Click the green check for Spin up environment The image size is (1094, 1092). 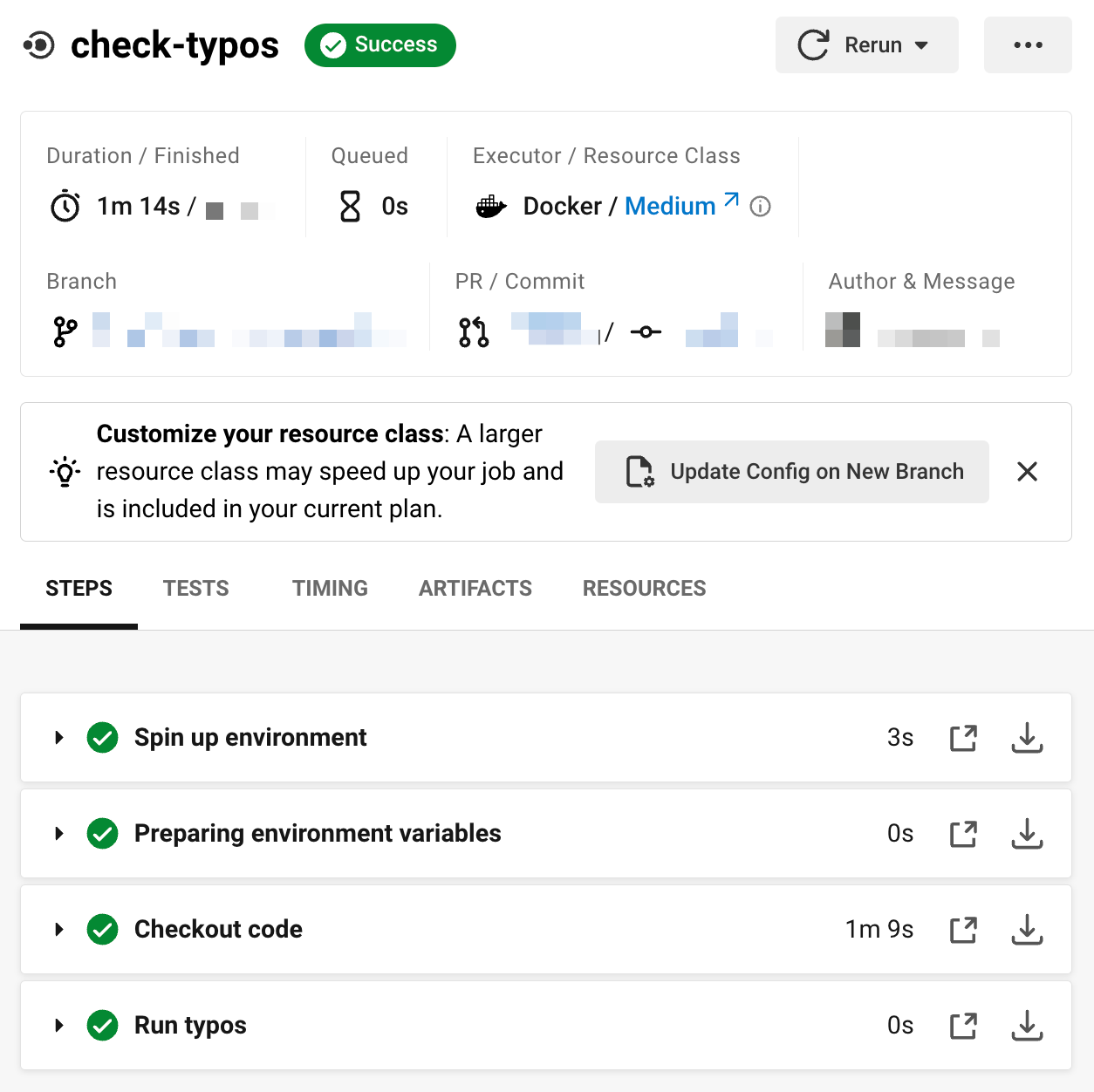point(103,738)
